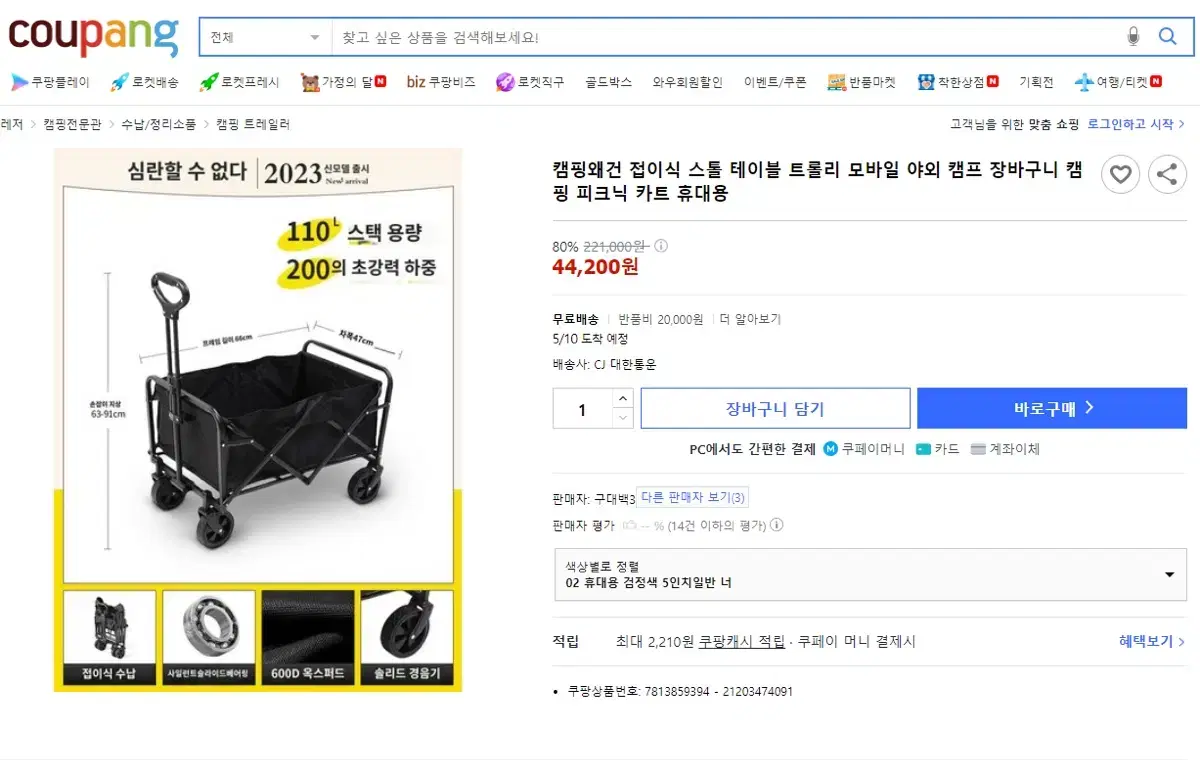Decrease quantity with the down arrow
1200x778 pixels.
tap(623, 418)
